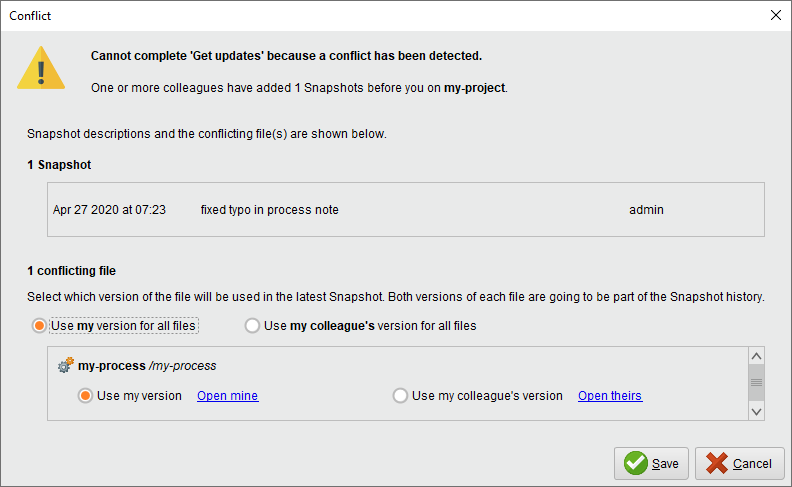Save the conflict resolution
Image resolution: width=792 pixels, height=487 pixels.
click(651, 463)
